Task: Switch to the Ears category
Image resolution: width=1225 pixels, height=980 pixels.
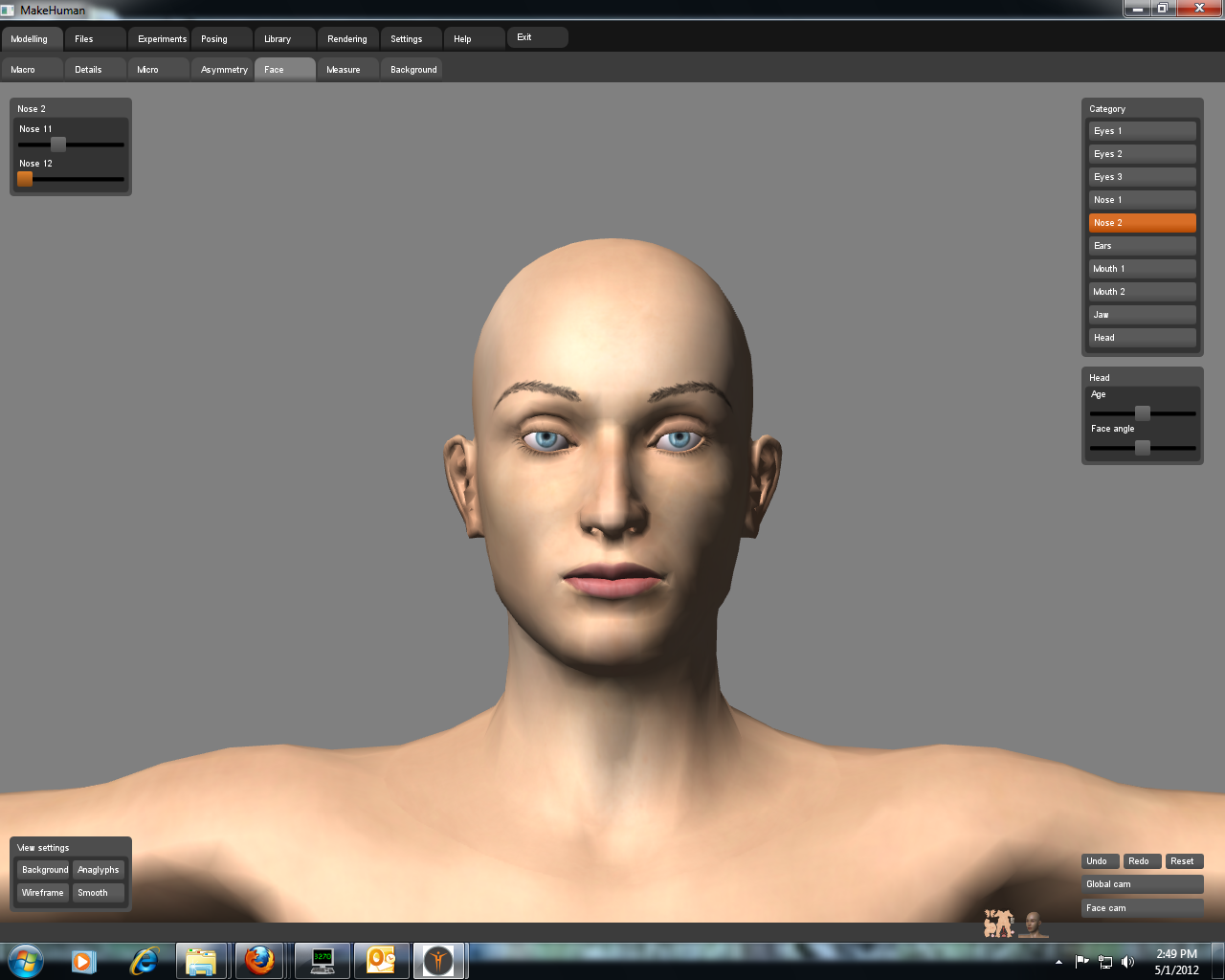Action: coord(1143,246)
